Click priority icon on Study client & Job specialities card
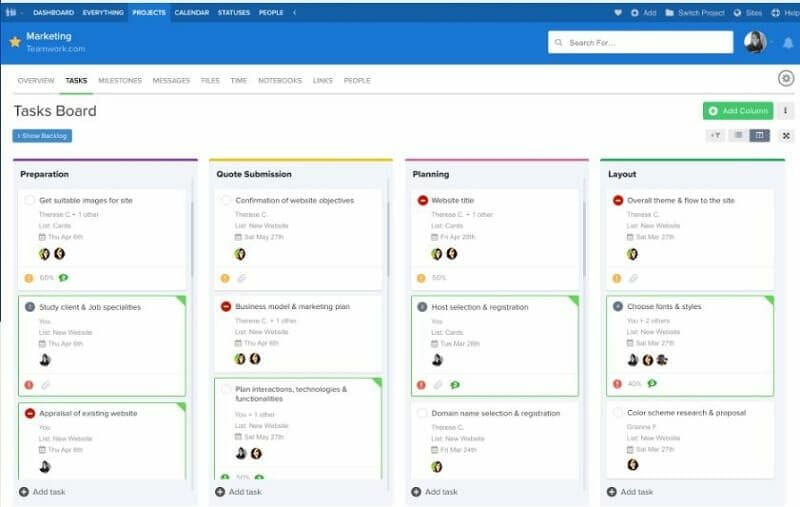This screenshot has height=507, width=800. pyautogui.click(x=29, y=385)
